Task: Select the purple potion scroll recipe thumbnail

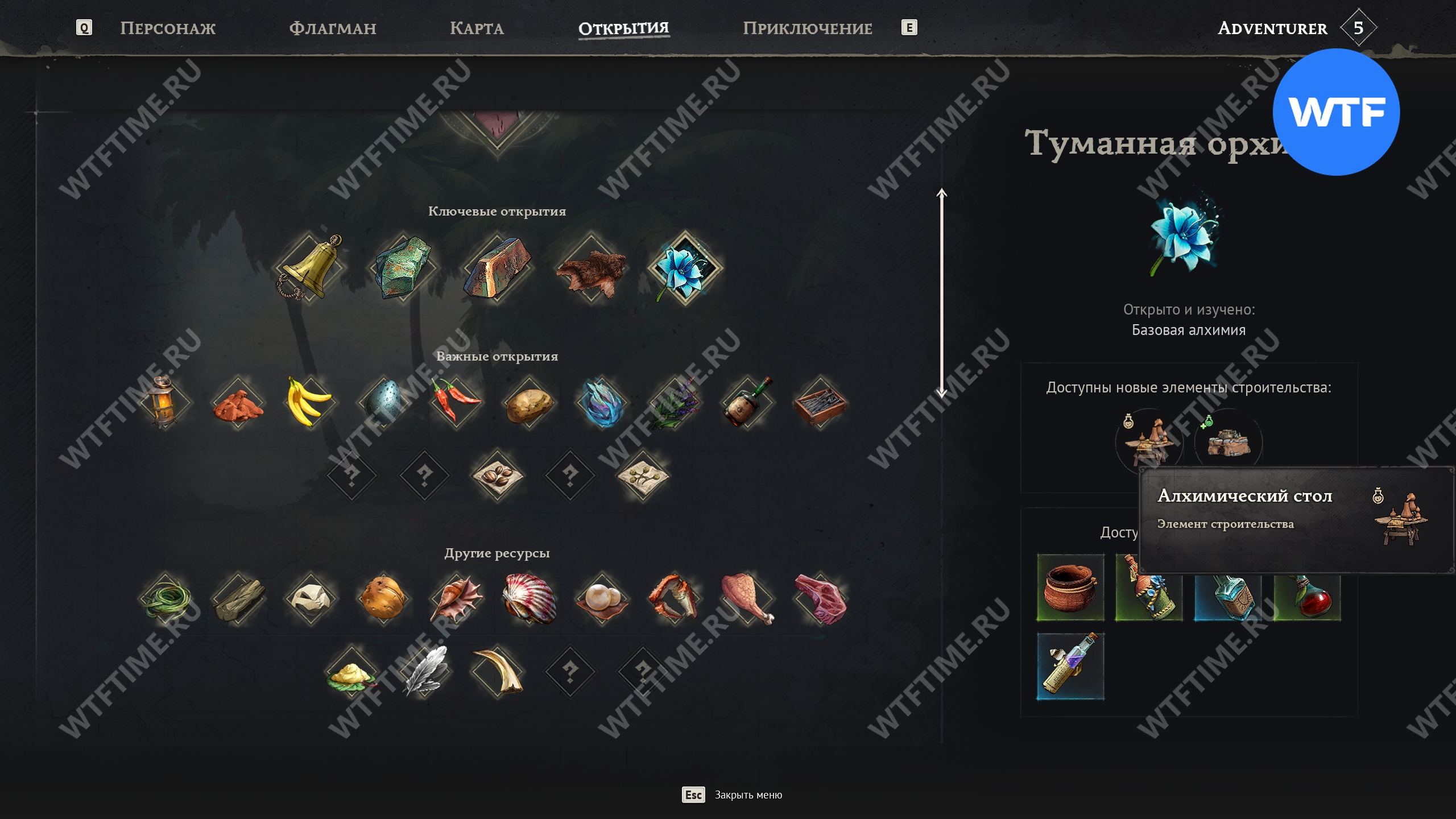Action: point(1070,666)
